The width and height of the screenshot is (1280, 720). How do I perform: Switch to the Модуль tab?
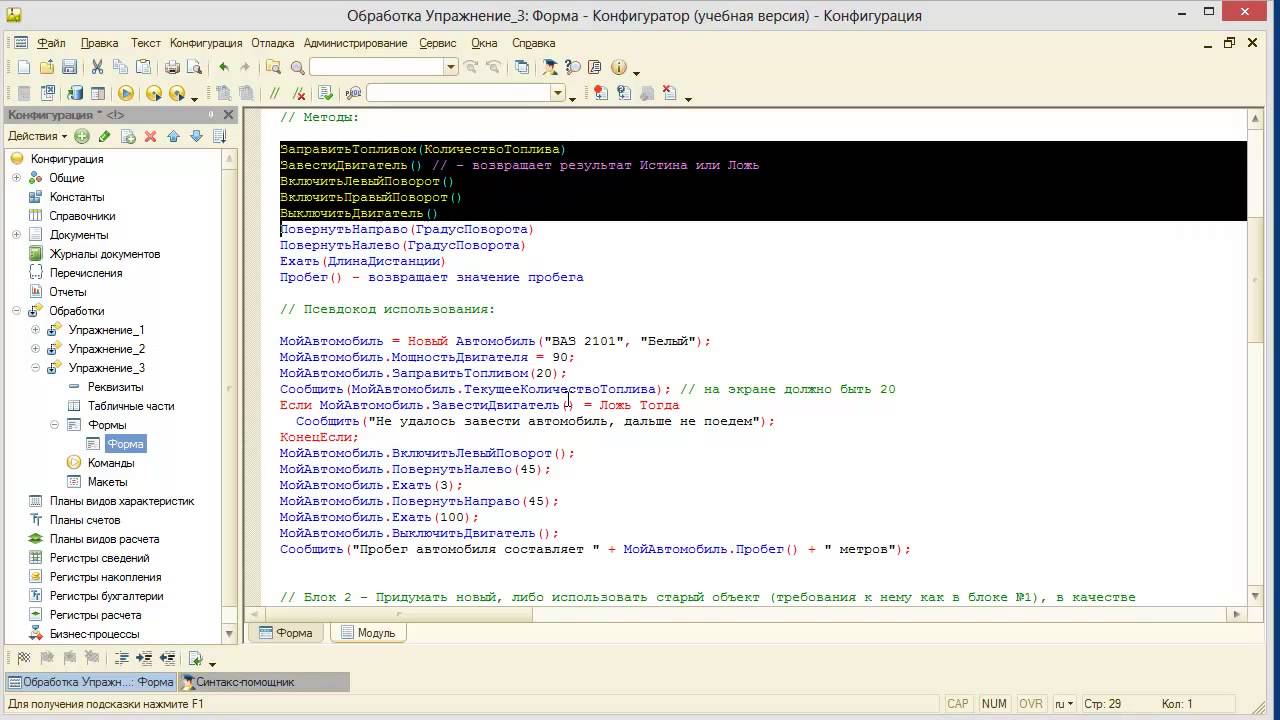tap(367, 633)
